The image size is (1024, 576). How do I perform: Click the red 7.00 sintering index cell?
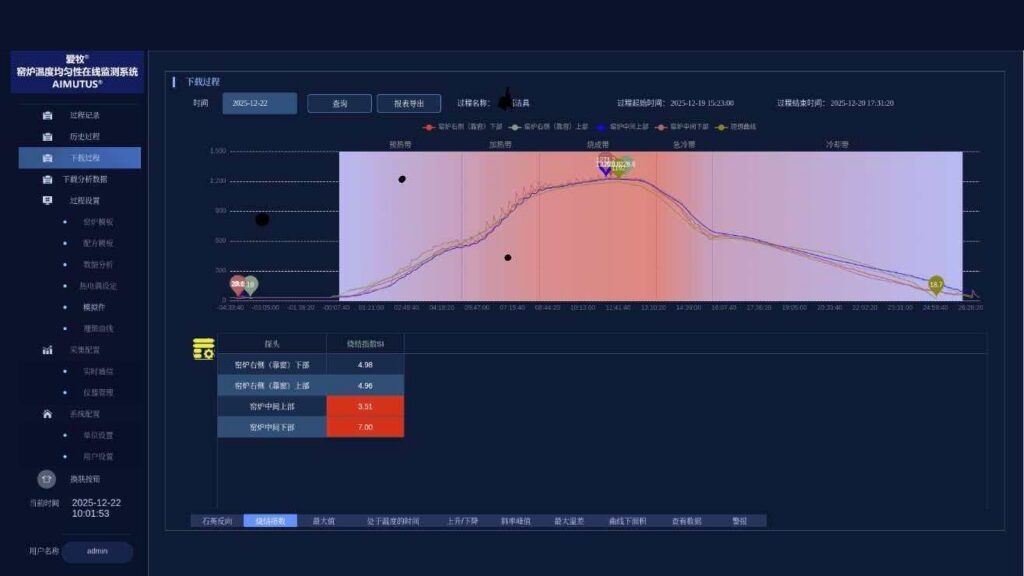click(365, 427)
